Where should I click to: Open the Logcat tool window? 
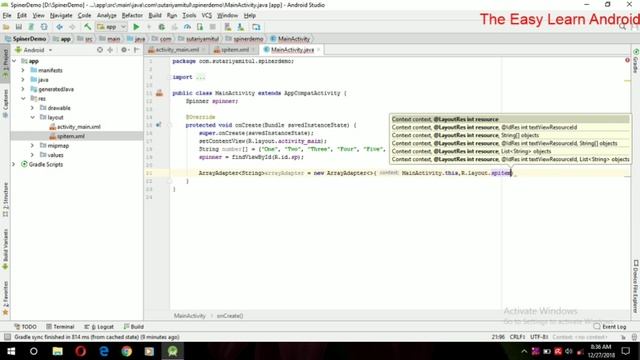[x=99, y=327]
